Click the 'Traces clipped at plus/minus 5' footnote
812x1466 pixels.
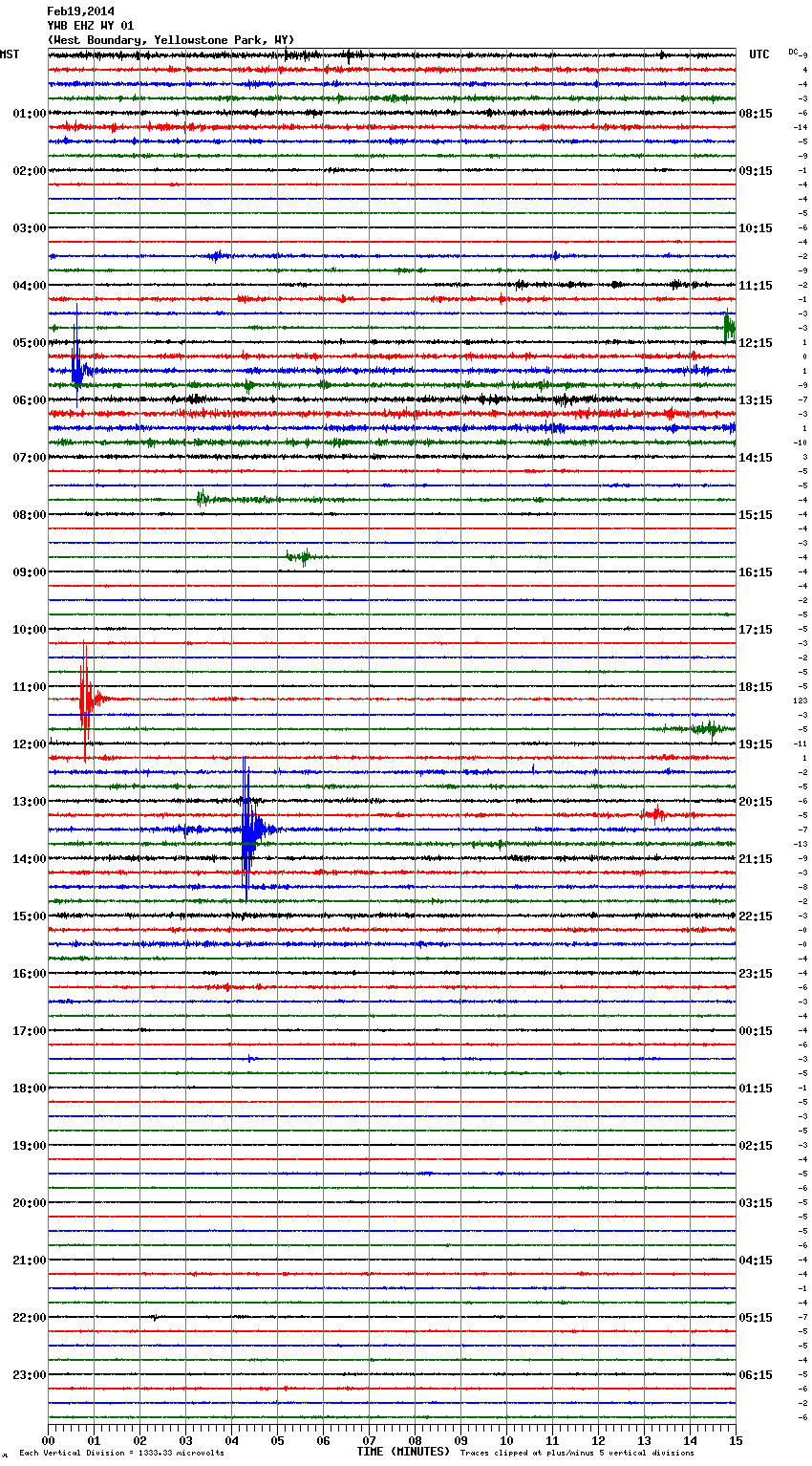point(577,1454)
